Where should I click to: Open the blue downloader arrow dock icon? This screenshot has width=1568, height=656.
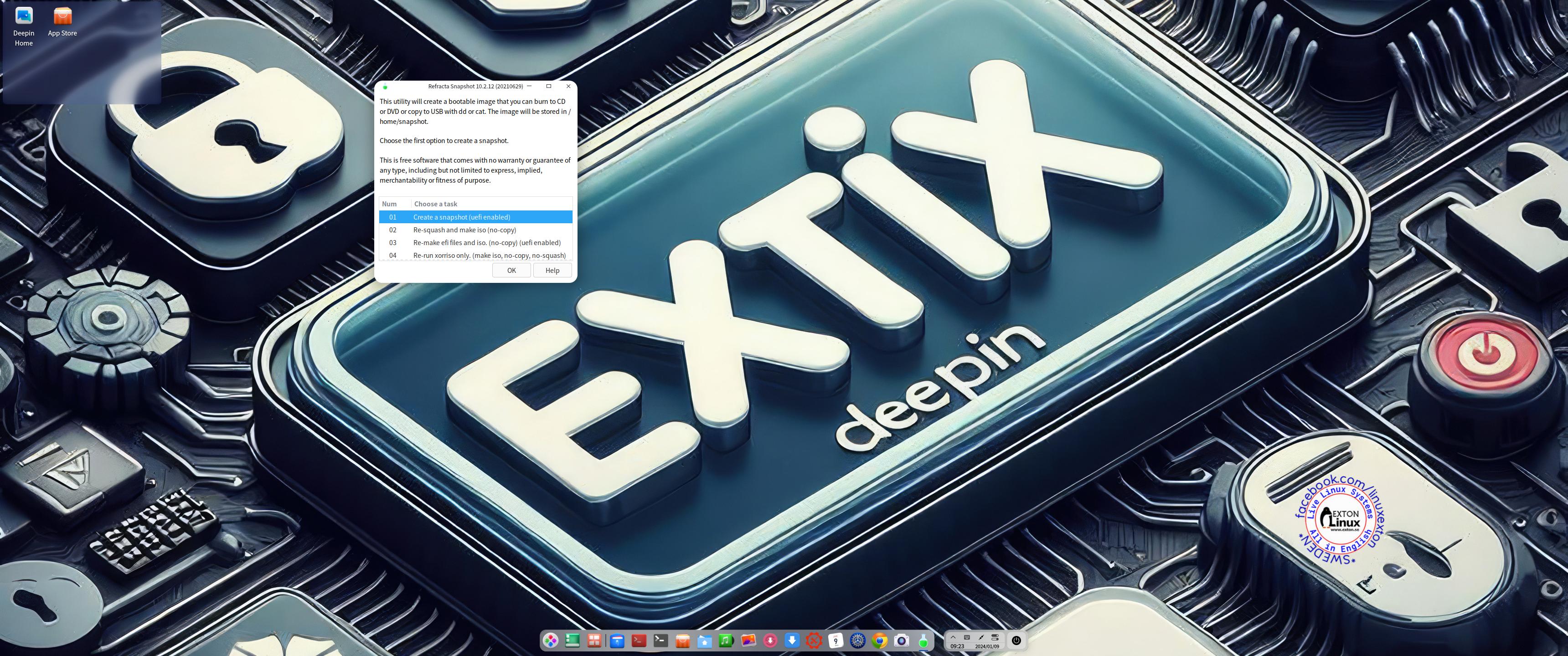pyautogui.click(x=792, y=640)
